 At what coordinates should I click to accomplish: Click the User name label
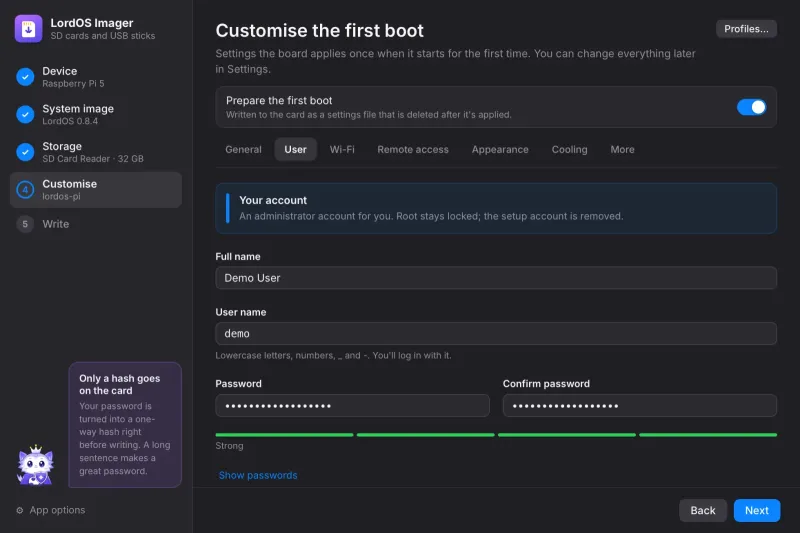pyautogui.click(x=241, y=312)
